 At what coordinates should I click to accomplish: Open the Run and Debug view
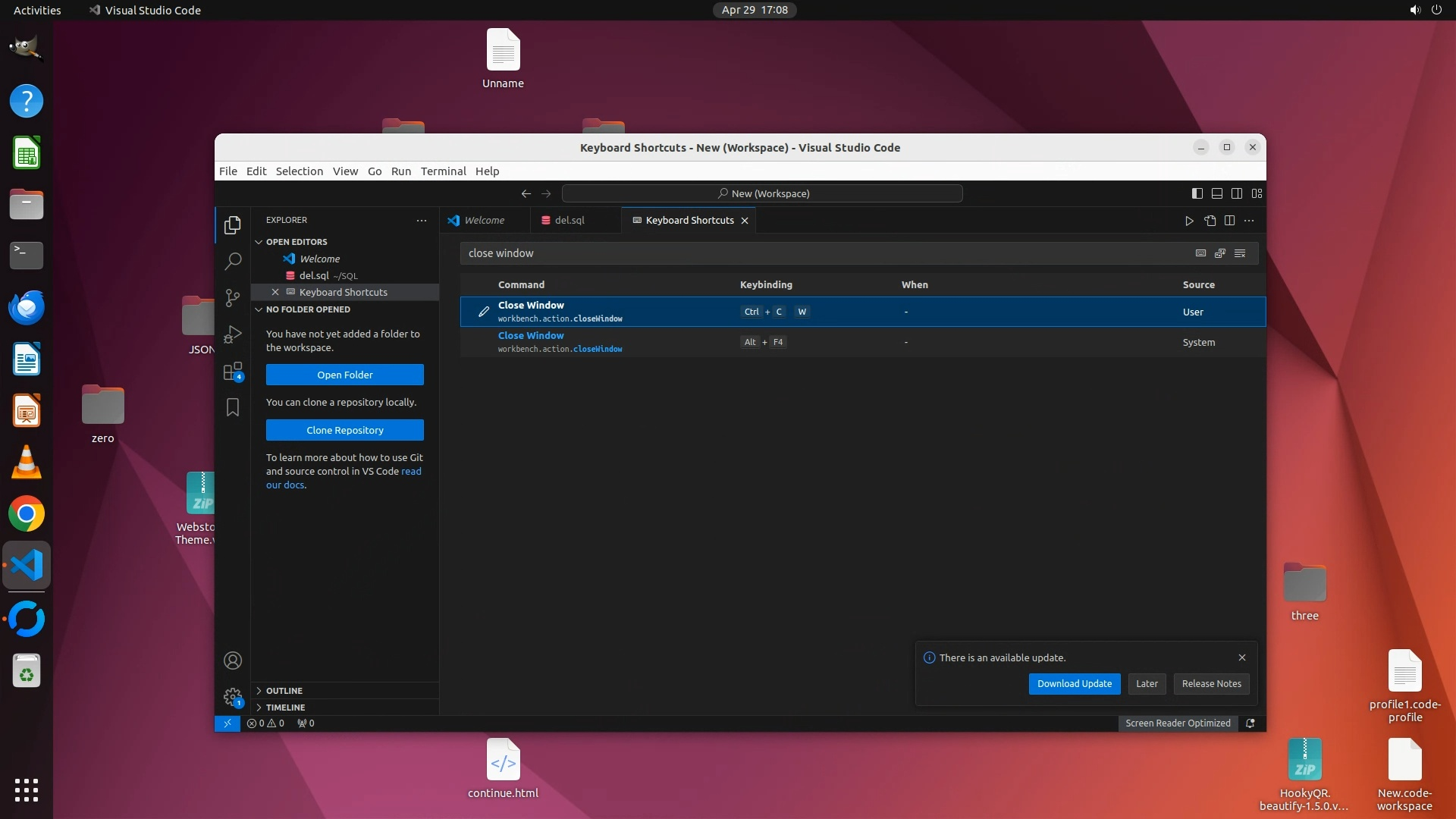(x=233, y=334)
